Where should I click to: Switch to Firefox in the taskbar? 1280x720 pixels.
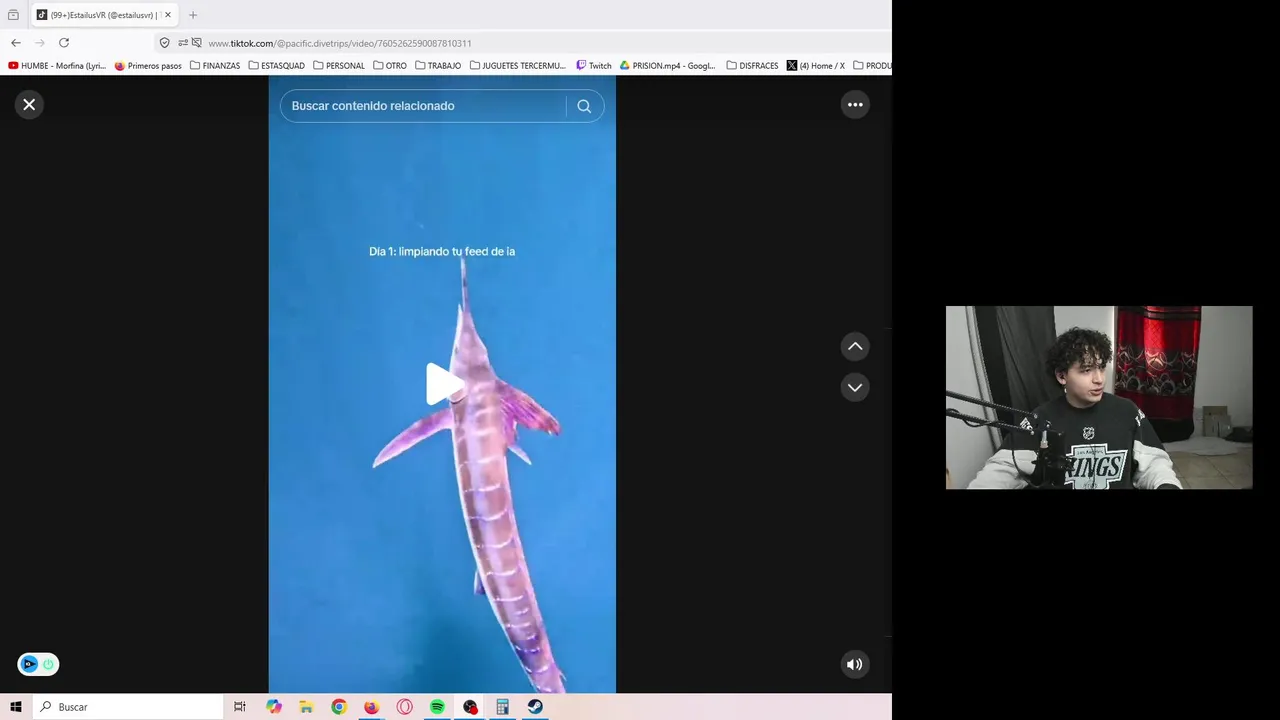click(372, 707)
